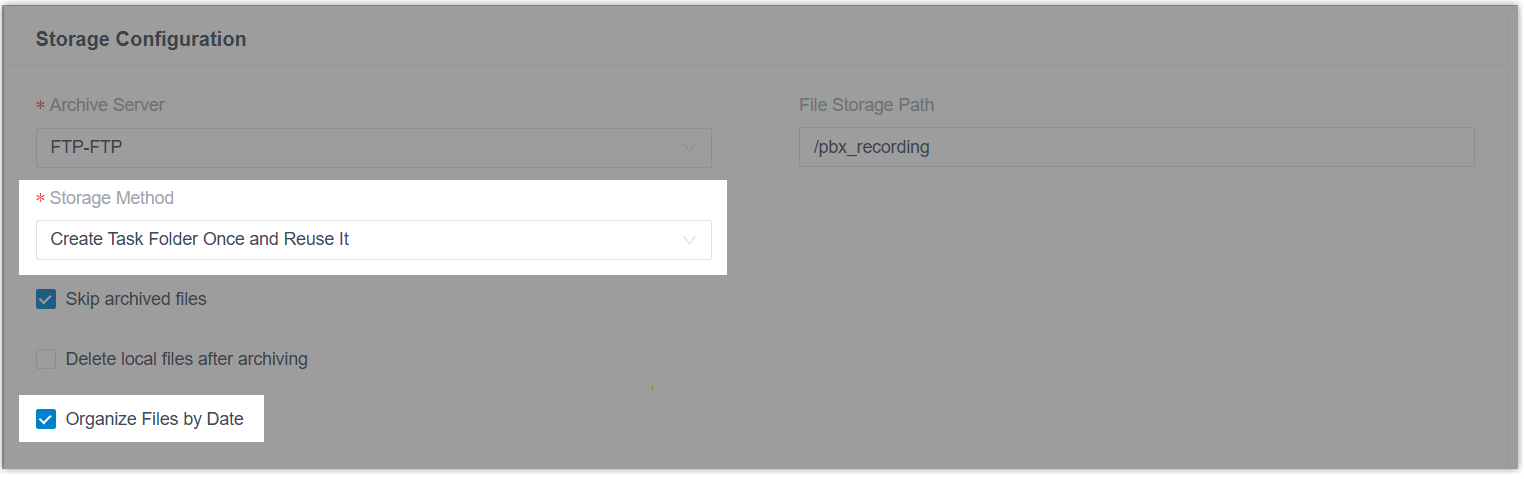The image size is (1524, 479).
Task: Click the "Delete local files after archiving" label
Action: [186, 359]
